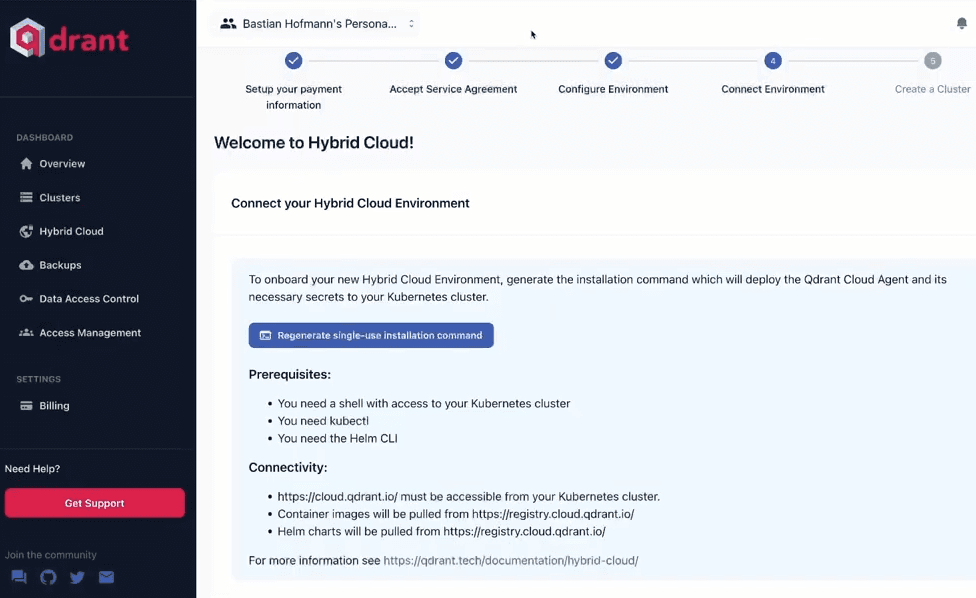Open the Overview dashboard page
Screen dimensions: 976x598
[x=62, y=164]
